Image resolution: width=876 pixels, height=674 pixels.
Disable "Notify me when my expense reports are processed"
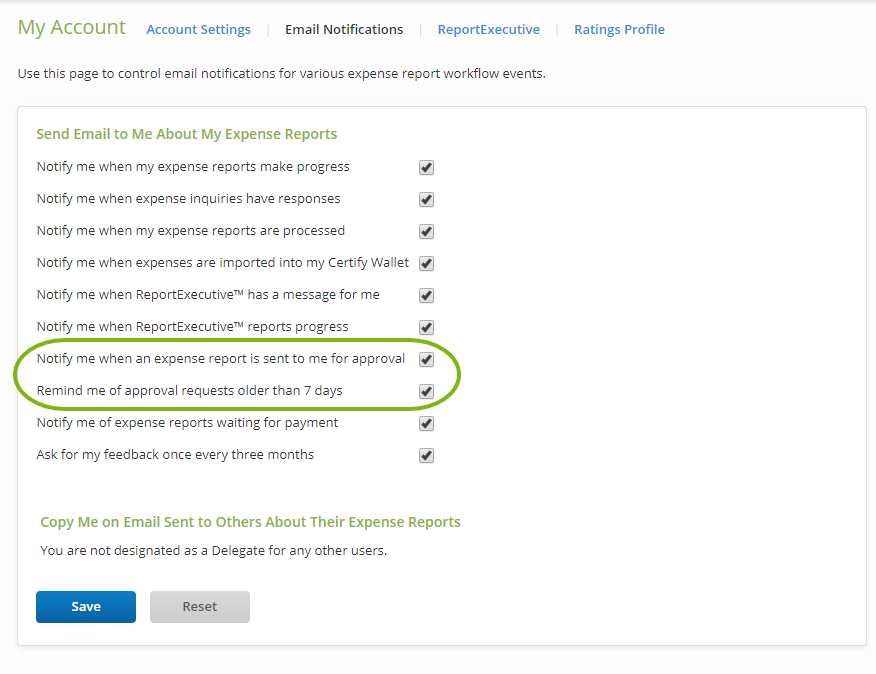pyautogui.click(x=426, y=231)
